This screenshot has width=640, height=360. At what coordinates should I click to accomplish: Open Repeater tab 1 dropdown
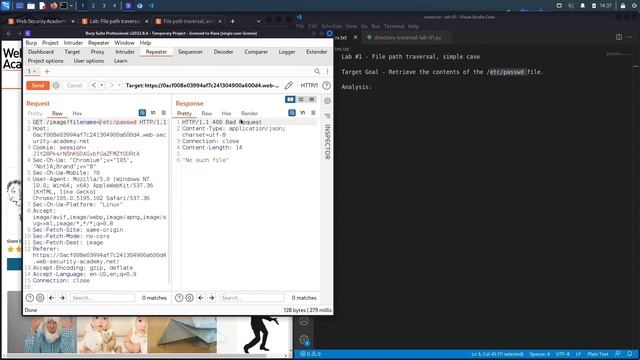pyautogui.click(x=35, y=71)
